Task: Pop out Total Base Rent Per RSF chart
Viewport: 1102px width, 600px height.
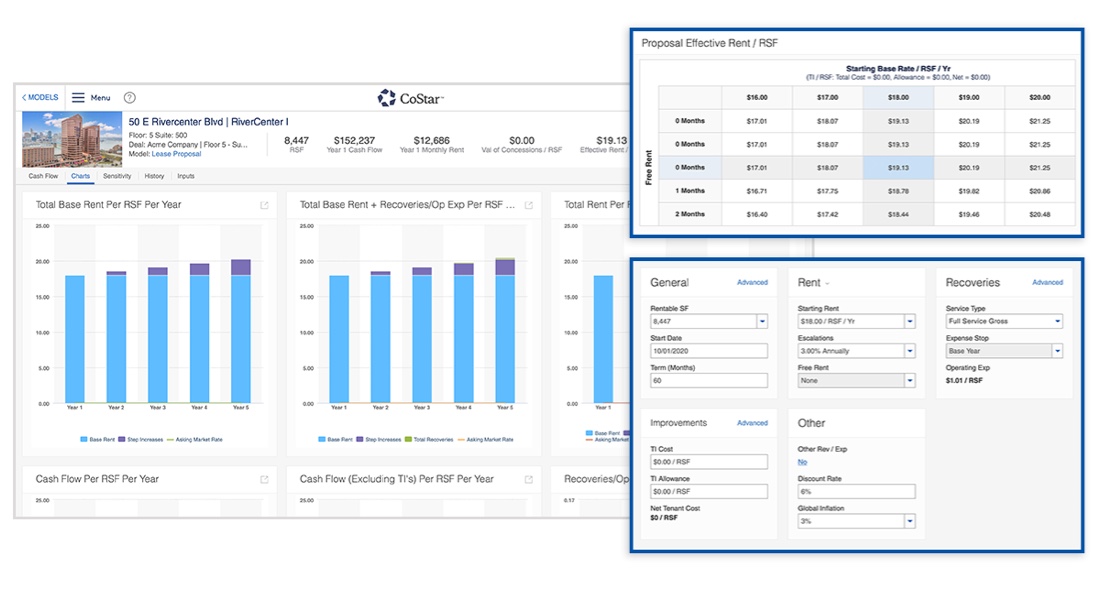Action: 265,205
